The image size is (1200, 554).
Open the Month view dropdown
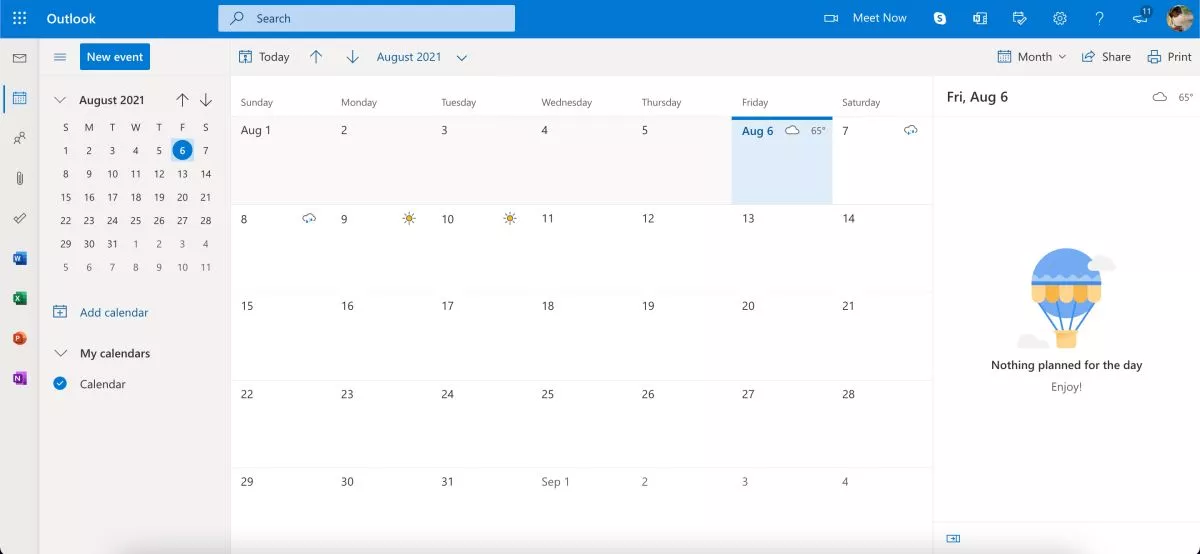coord(1032,57)
